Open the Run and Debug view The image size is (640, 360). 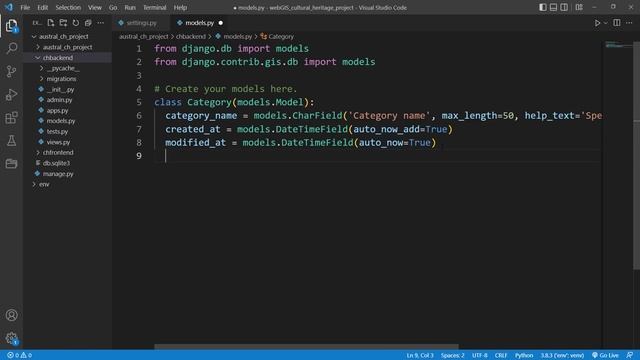[11, 94]
